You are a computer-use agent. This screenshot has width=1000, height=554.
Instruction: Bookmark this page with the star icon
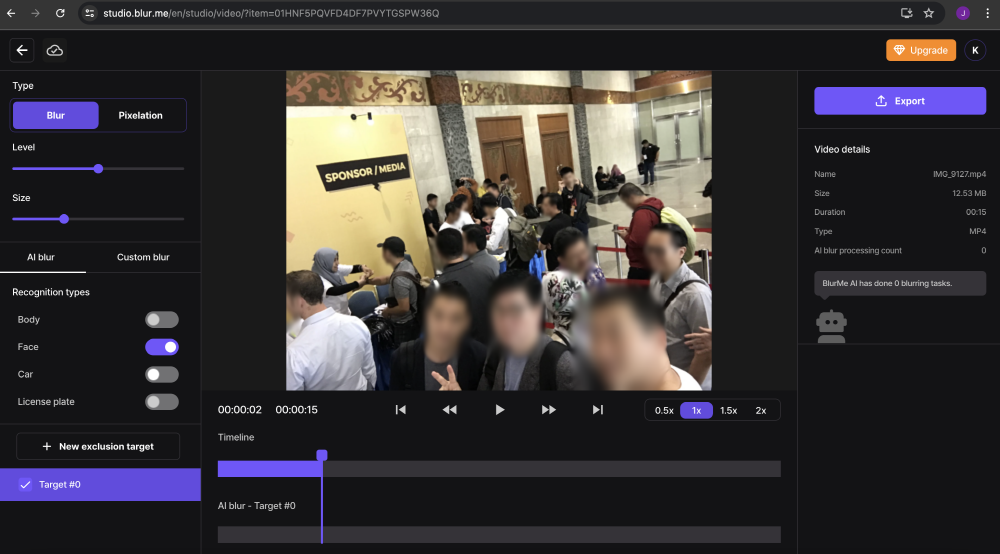coord(929,13)
